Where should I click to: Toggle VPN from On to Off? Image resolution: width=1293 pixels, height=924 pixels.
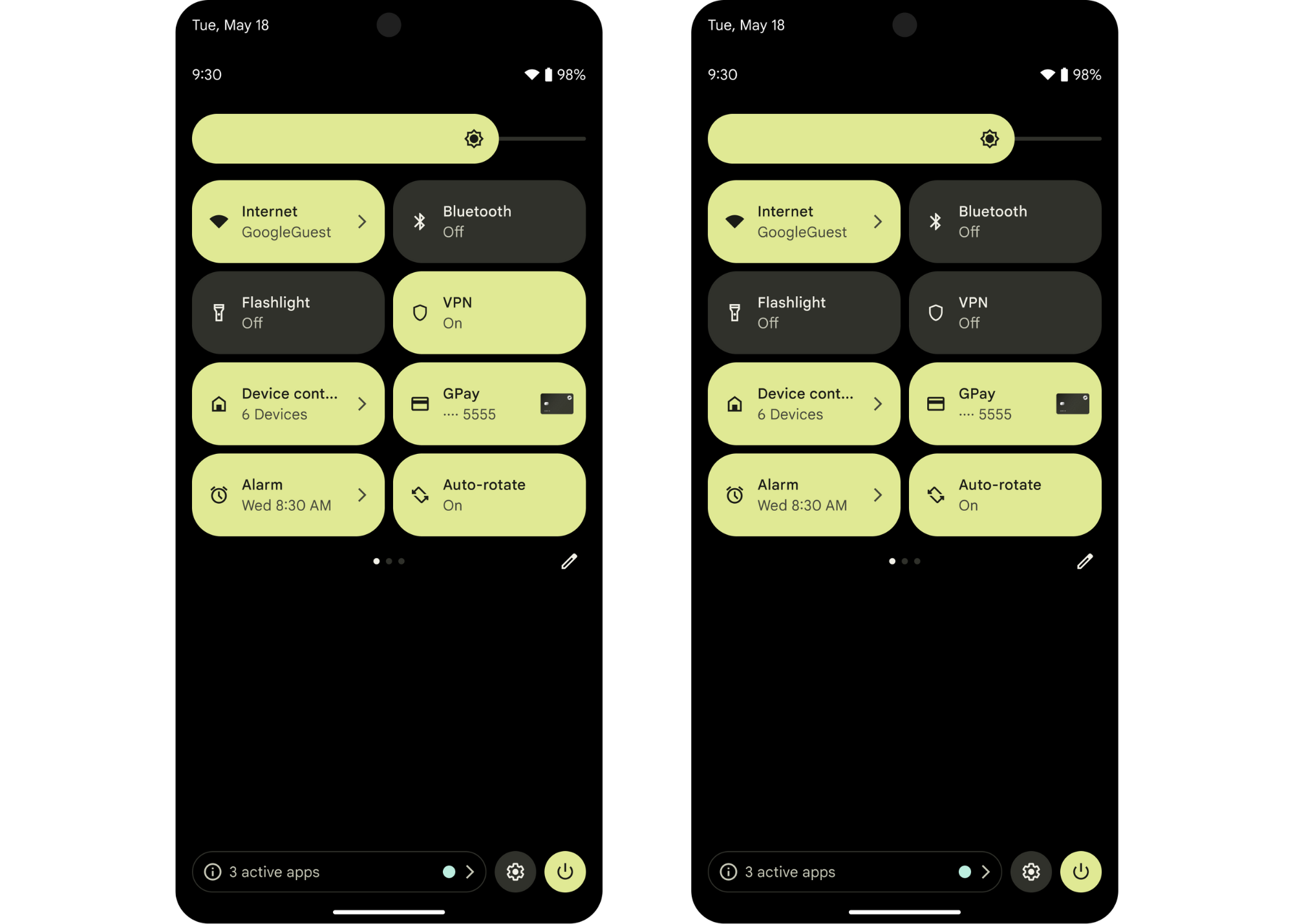(490, 312)
